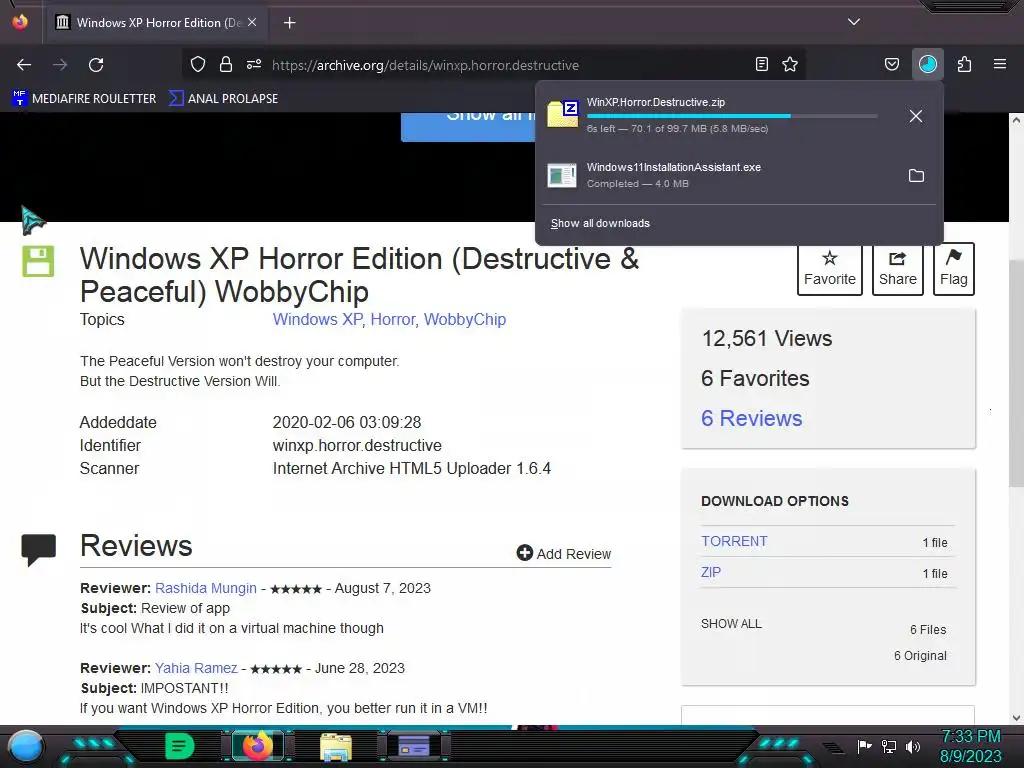Viewport: 1024px width, 768px height.
Task: Cancel the WinXP.Horror.Destructive.zip download
Action: [916, 116]
